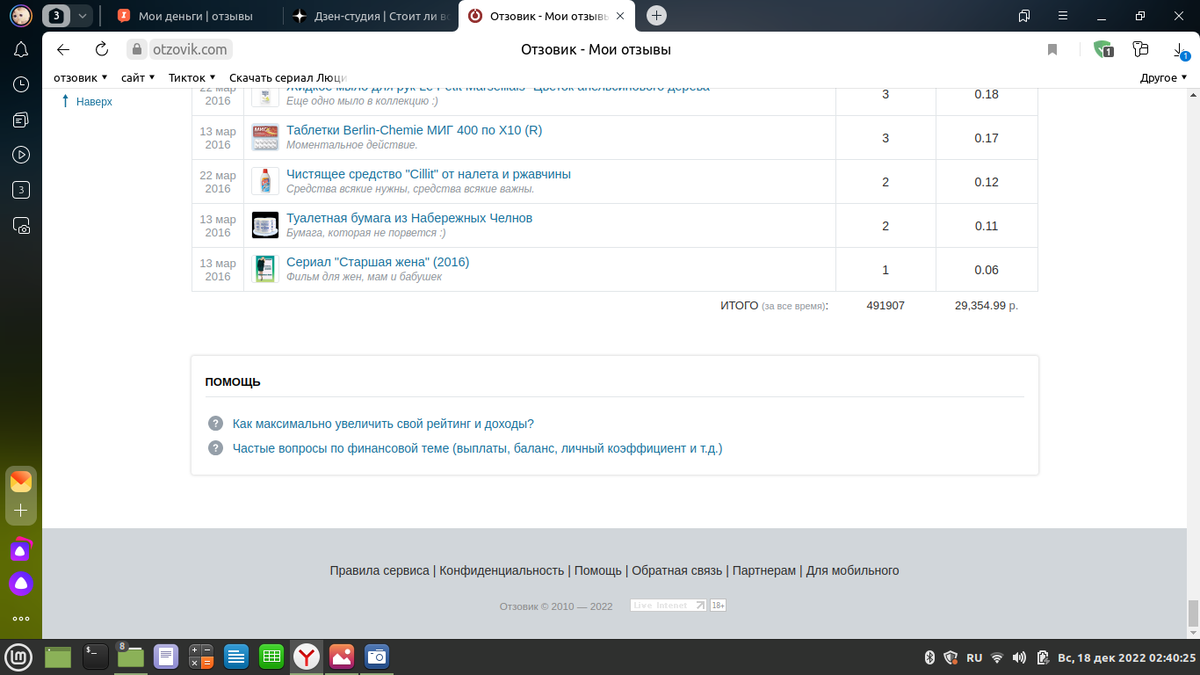Open the Linux Mint start menu
This screenshot has width=1200, height=675.
20,657
